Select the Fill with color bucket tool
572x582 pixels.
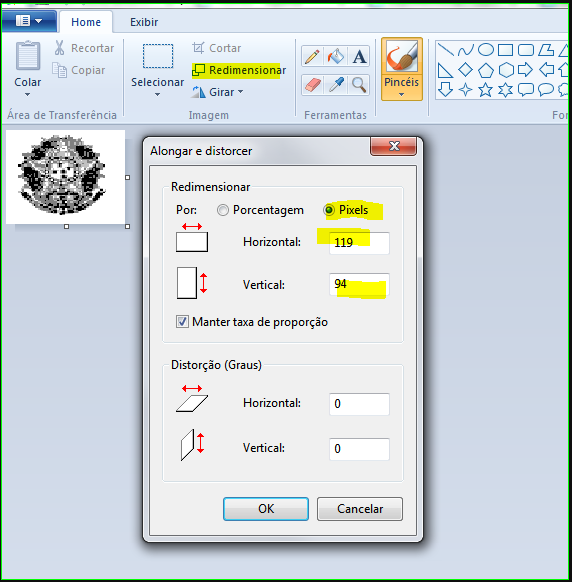click(x=336, y=56)
